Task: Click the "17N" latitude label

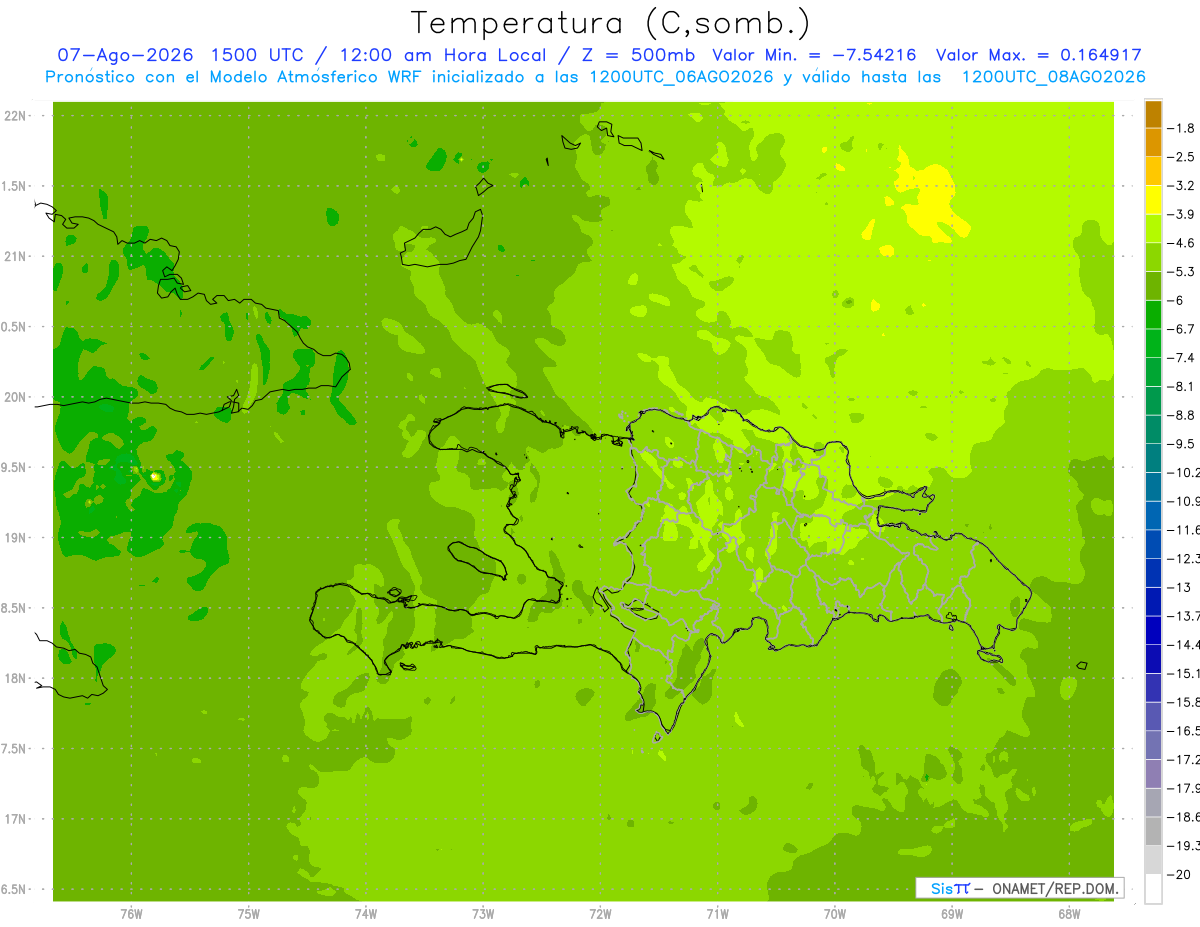Action: (16, 819)
